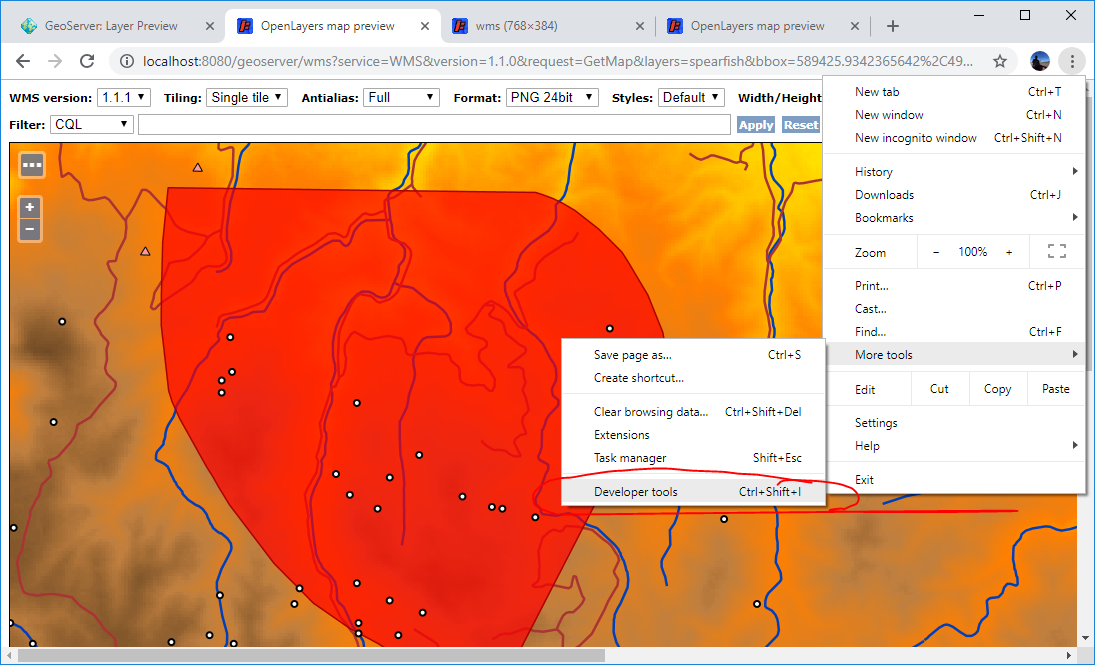Click Paste in the Edit row
Screen dimensions: 1095x665
coord(1055,389)
